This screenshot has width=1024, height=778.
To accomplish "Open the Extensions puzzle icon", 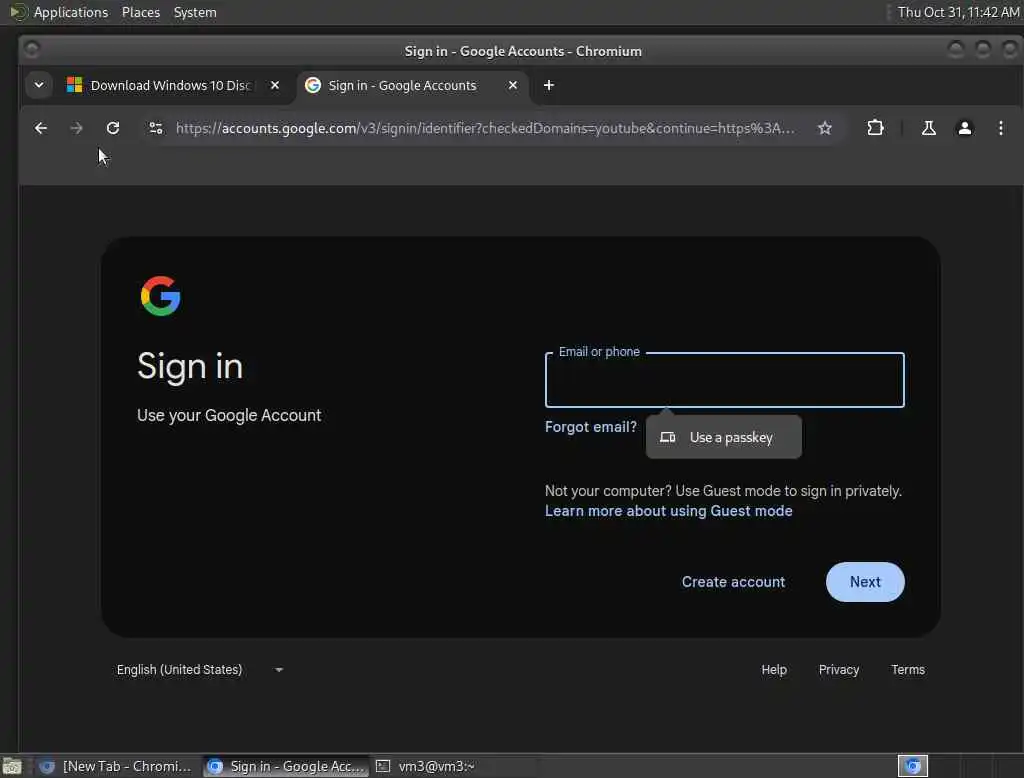I will pos(875,128).
